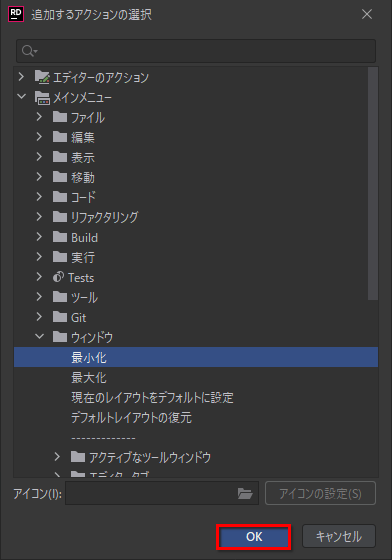
Task: Click the エディターのアクション group icon
Action: pos(42,77)
